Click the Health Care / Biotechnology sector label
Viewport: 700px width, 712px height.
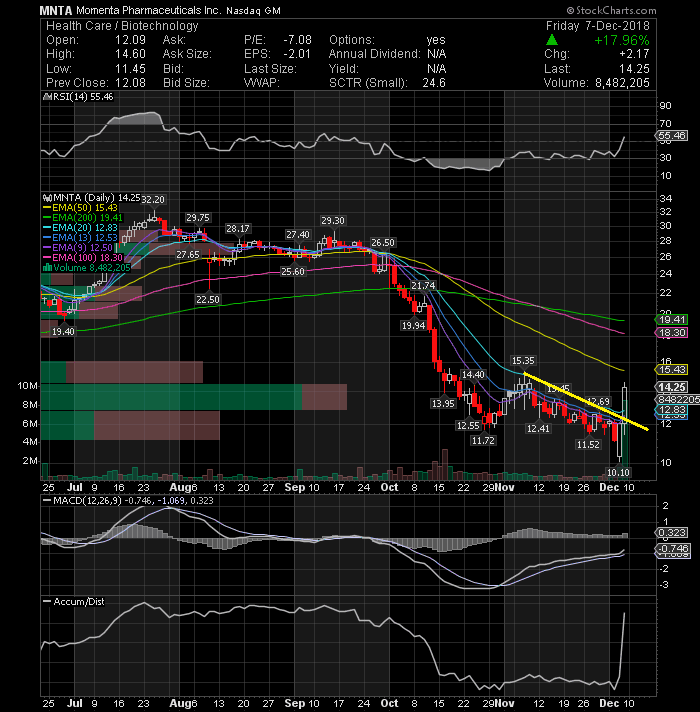click(x=123, y=26)
